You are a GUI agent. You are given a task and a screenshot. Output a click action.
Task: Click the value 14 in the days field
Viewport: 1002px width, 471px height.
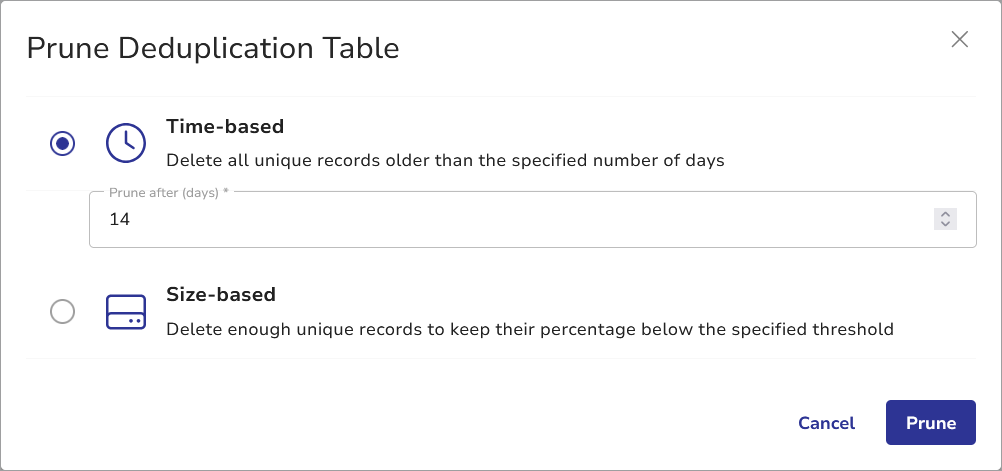tap(120, 219)
